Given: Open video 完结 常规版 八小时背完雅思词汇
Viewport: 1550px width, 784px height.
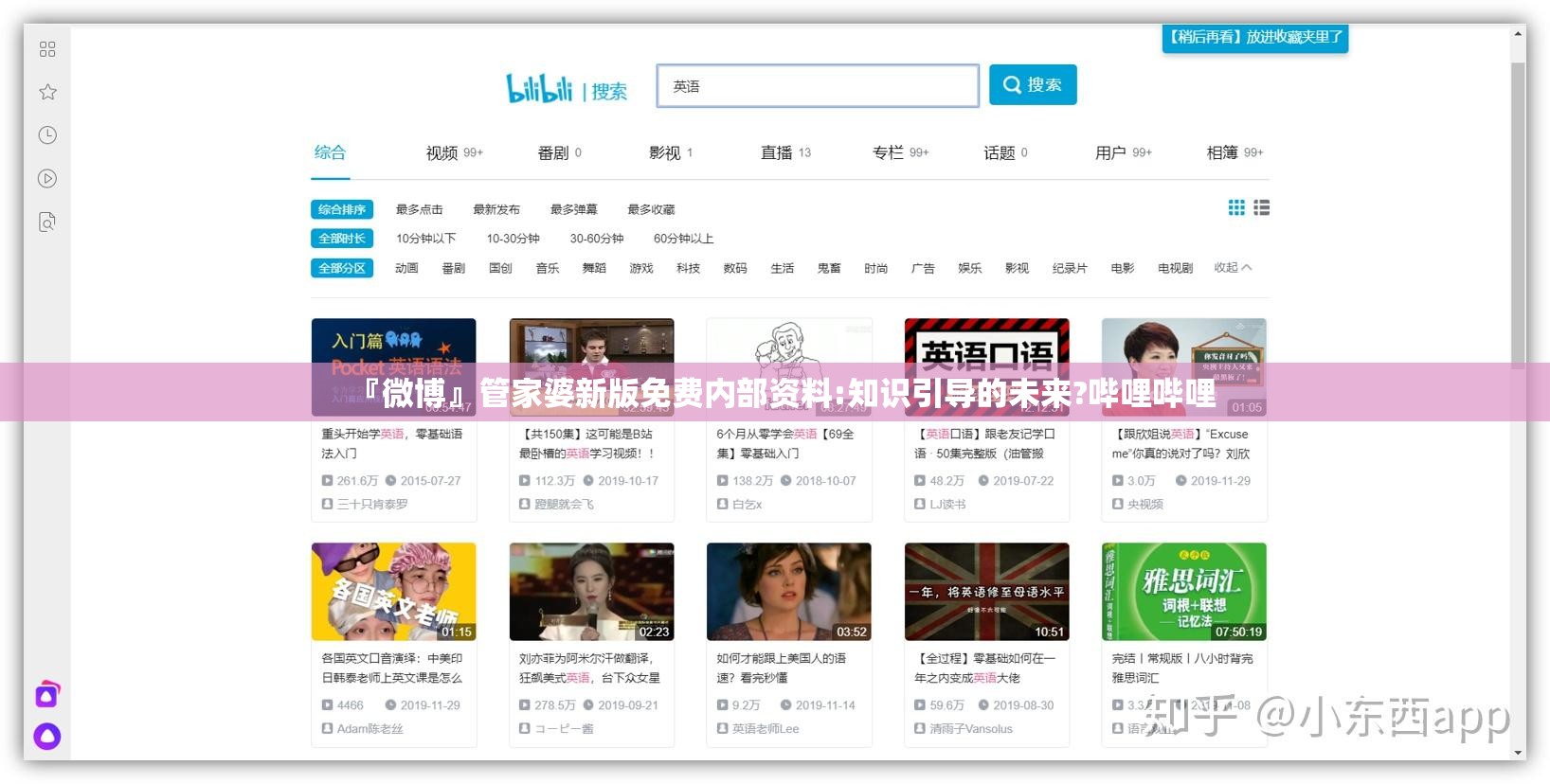Looking at the screenshot, I should click(1182, 668).
